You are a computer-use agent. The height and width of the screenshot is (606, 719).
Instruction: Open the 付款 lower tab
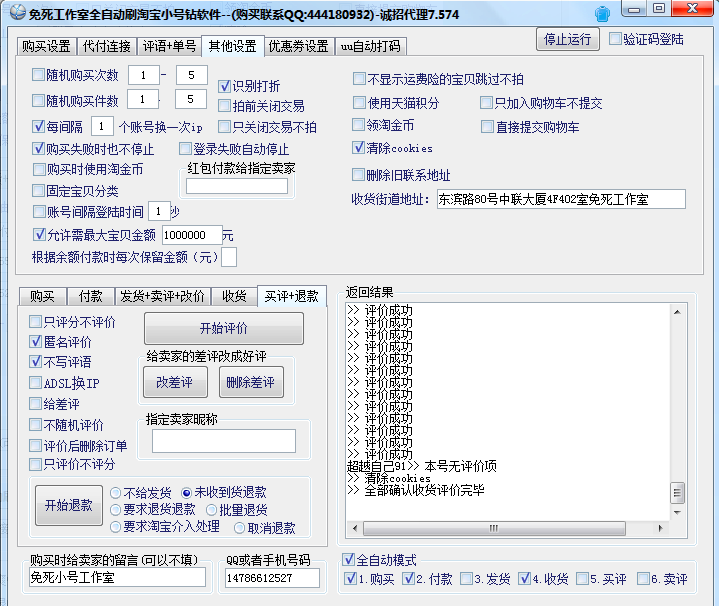tap(90, 296)
